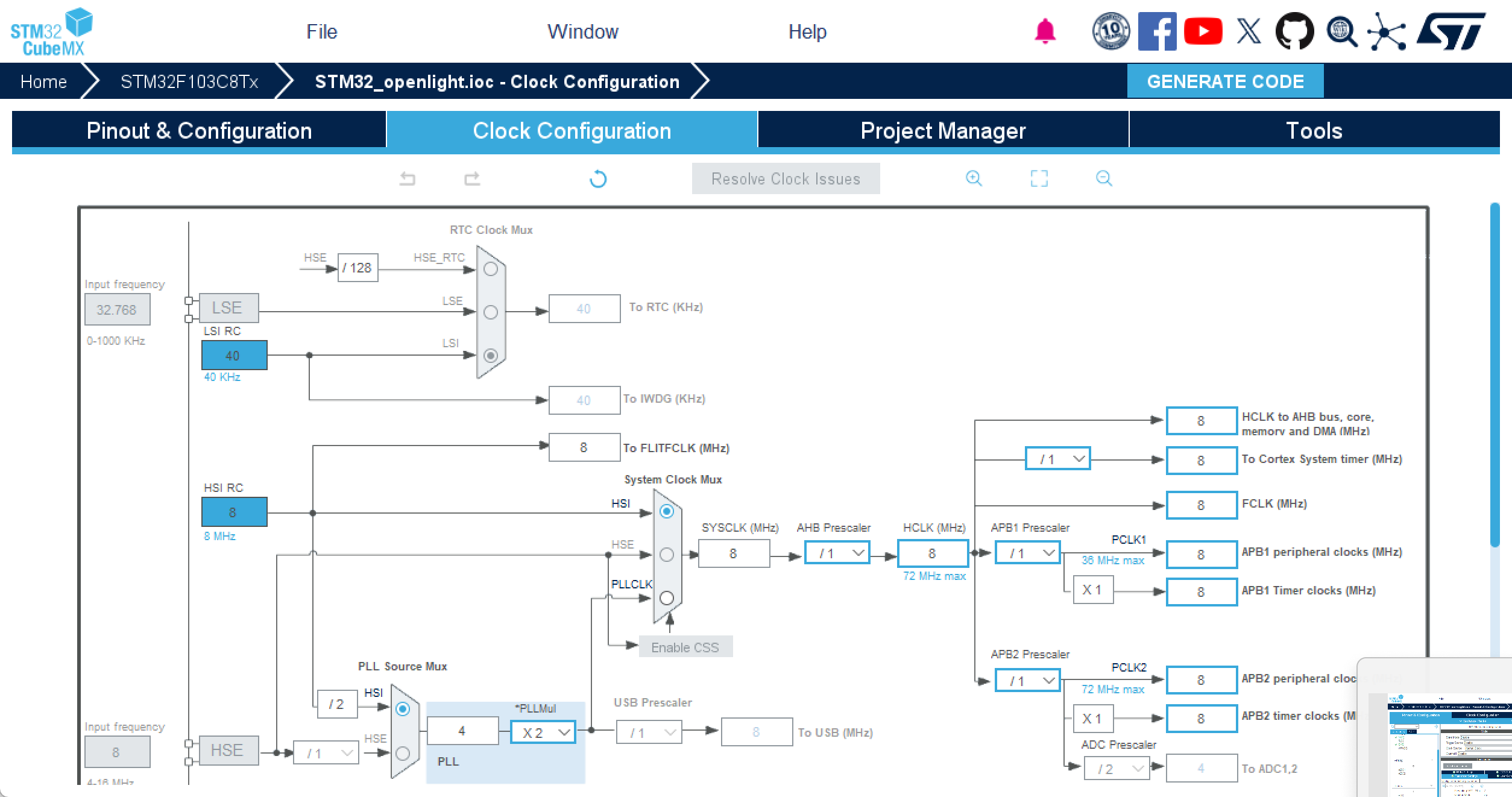This screenshot has height=797, width=1512.
Task: Zoom in on the clock diagram
Action: (974, 178)
